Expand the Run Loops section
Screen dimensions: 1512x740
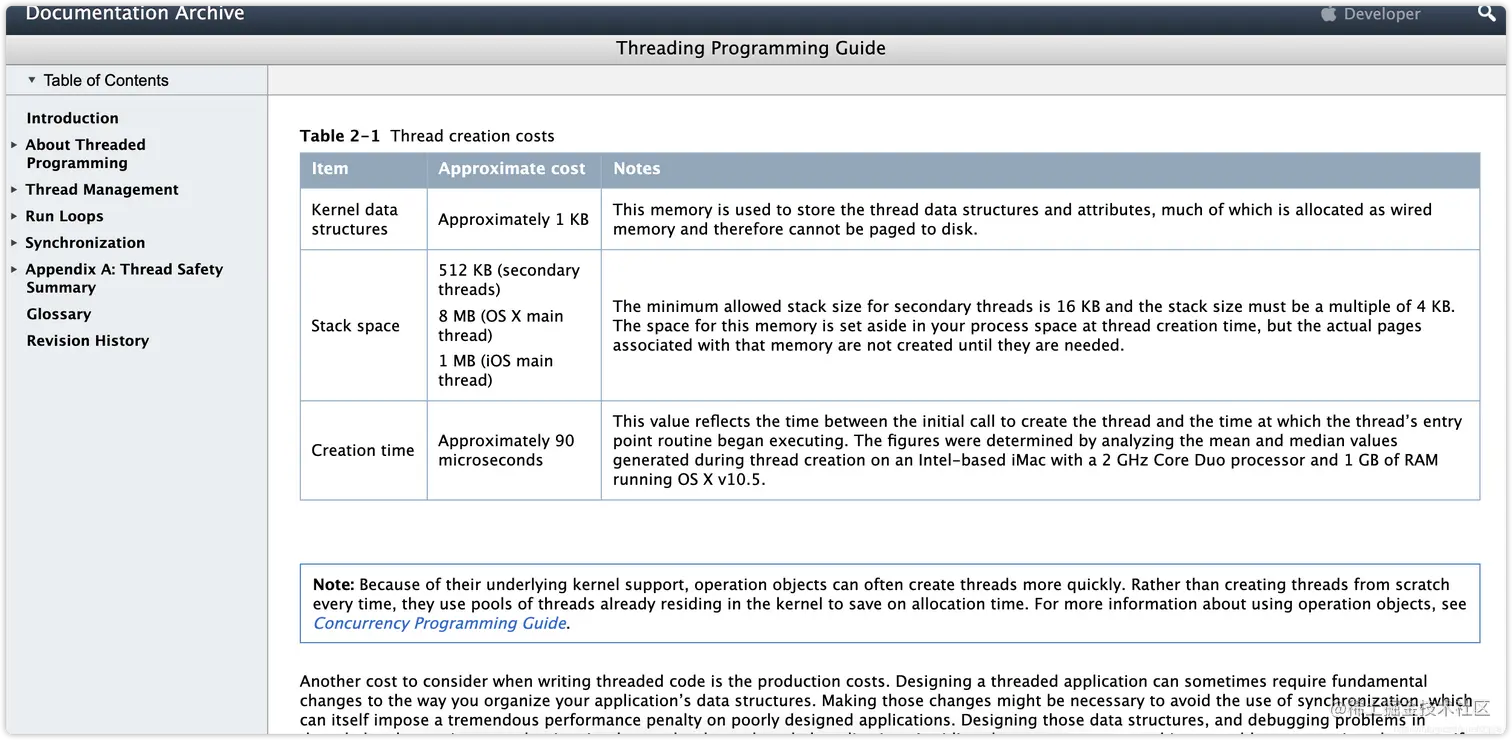[13, 216]
